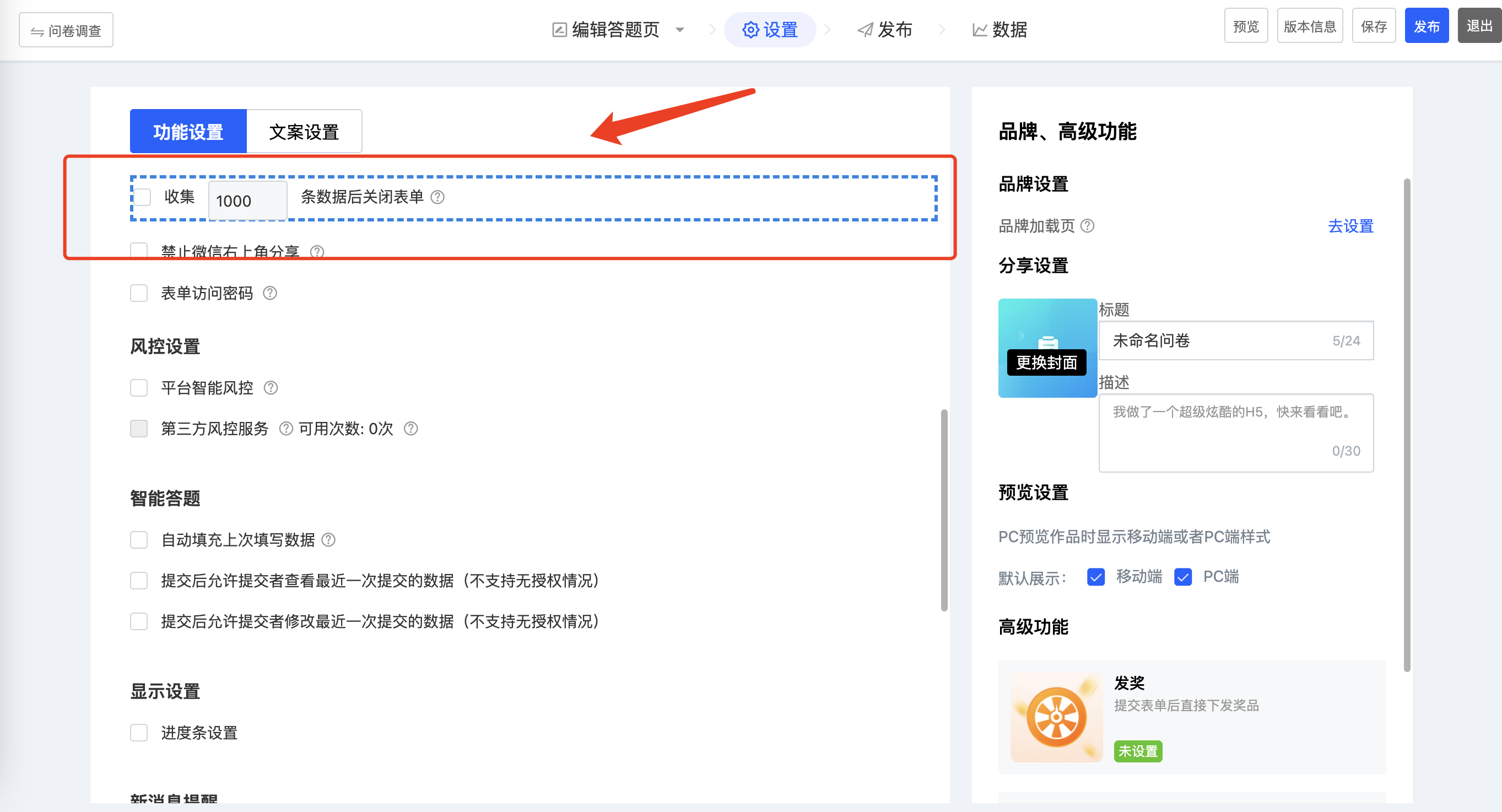Click the settings panel vertical scrollbar
The width and height of the screenshot is (1502, 812).
click(944, 510)
